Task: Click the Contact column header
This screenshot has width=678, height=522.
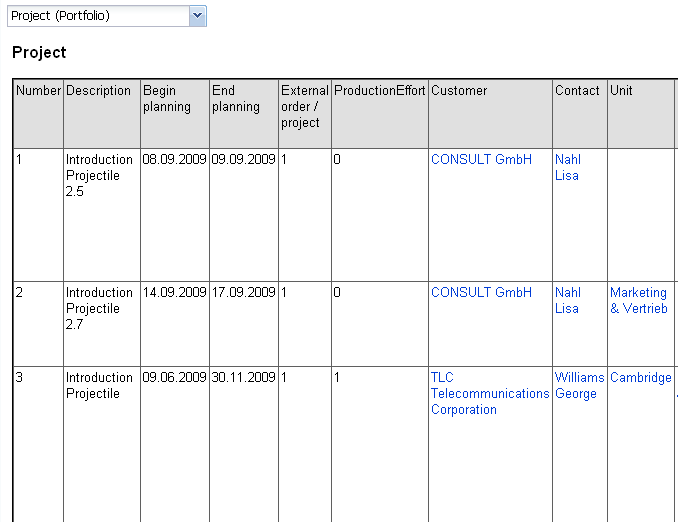Action: pos(577,91)
